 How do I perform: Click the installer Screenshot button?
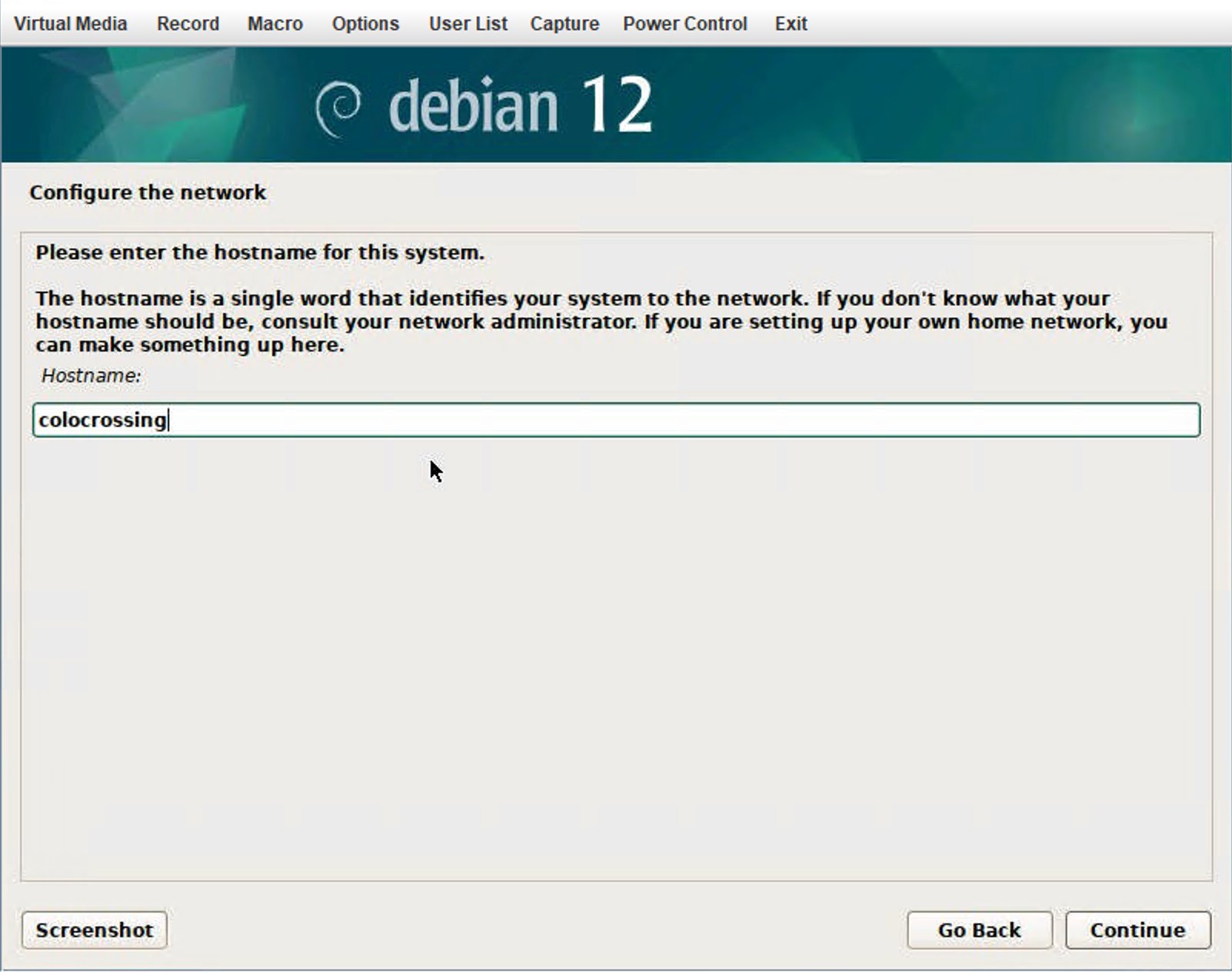(x=95, y=930)
